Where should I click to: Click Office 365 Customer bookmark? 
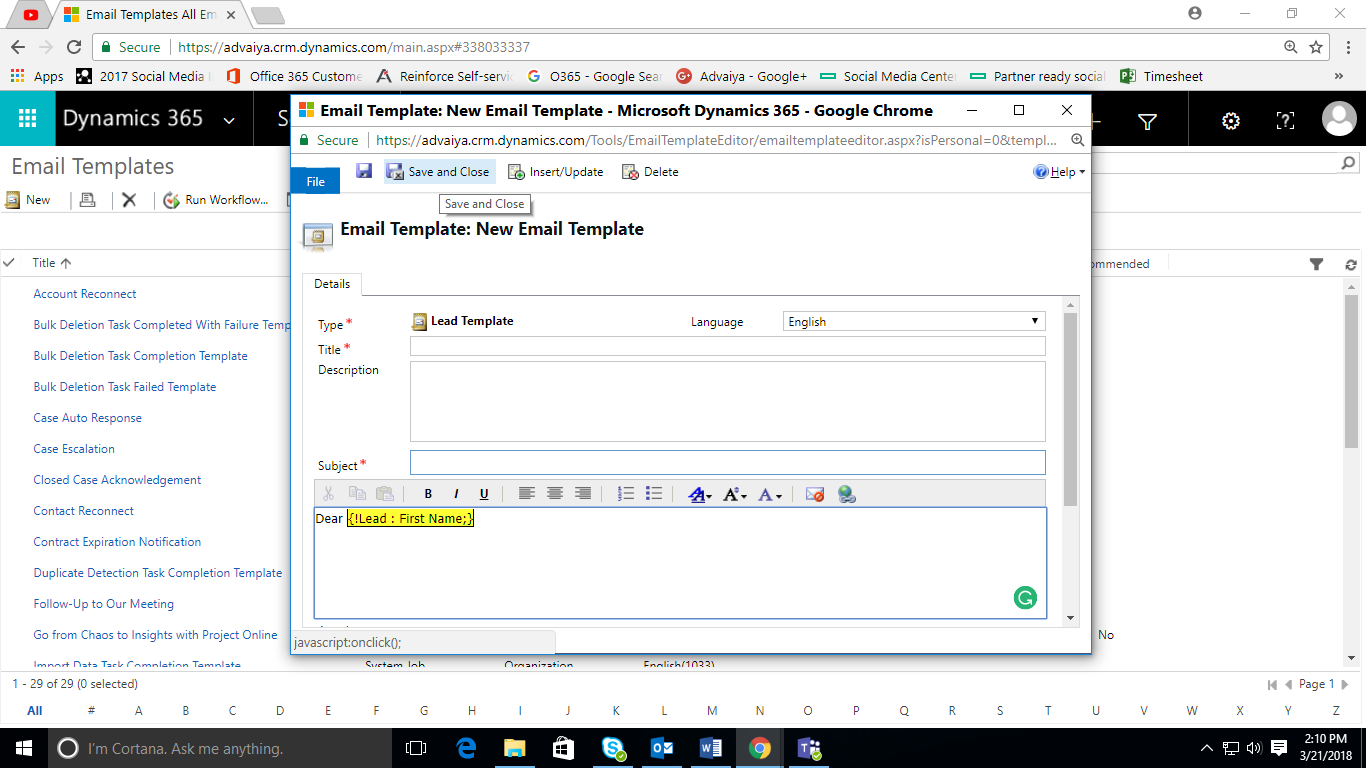tap(295, 76)
